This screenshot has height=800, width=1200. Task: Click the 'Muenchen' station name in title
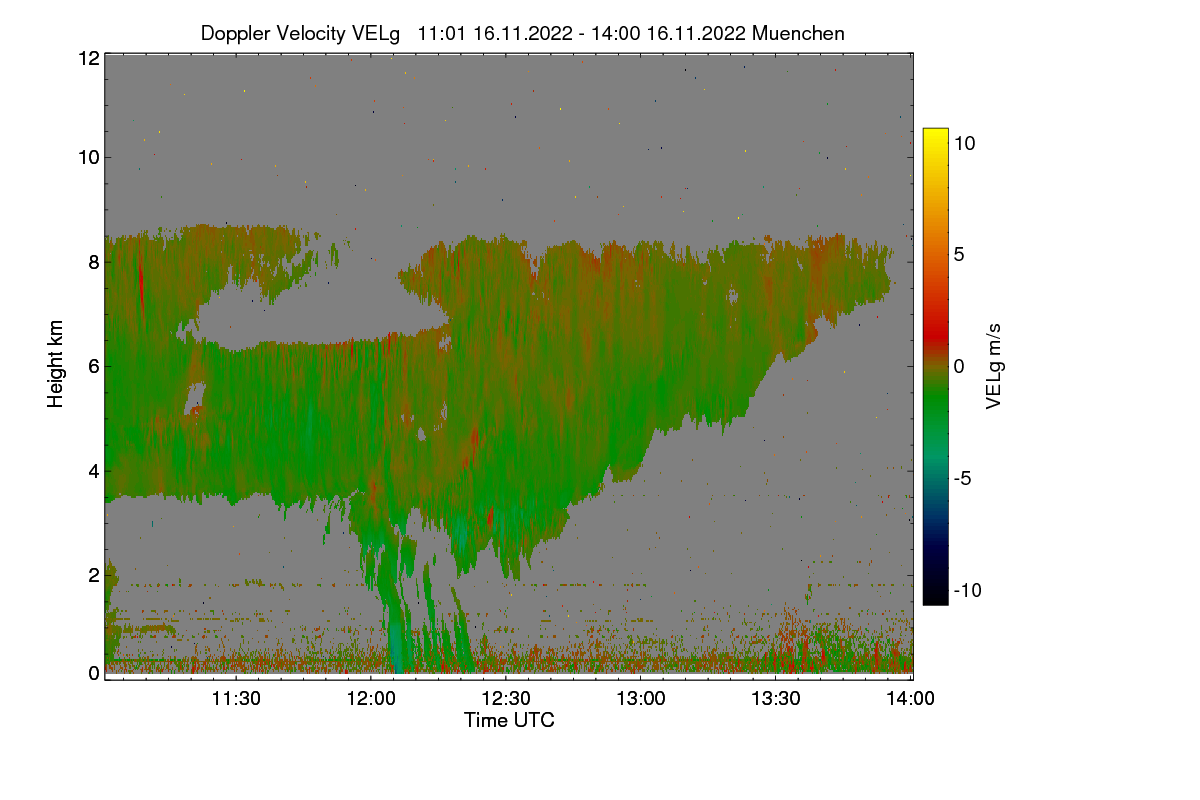click(799, 33)
